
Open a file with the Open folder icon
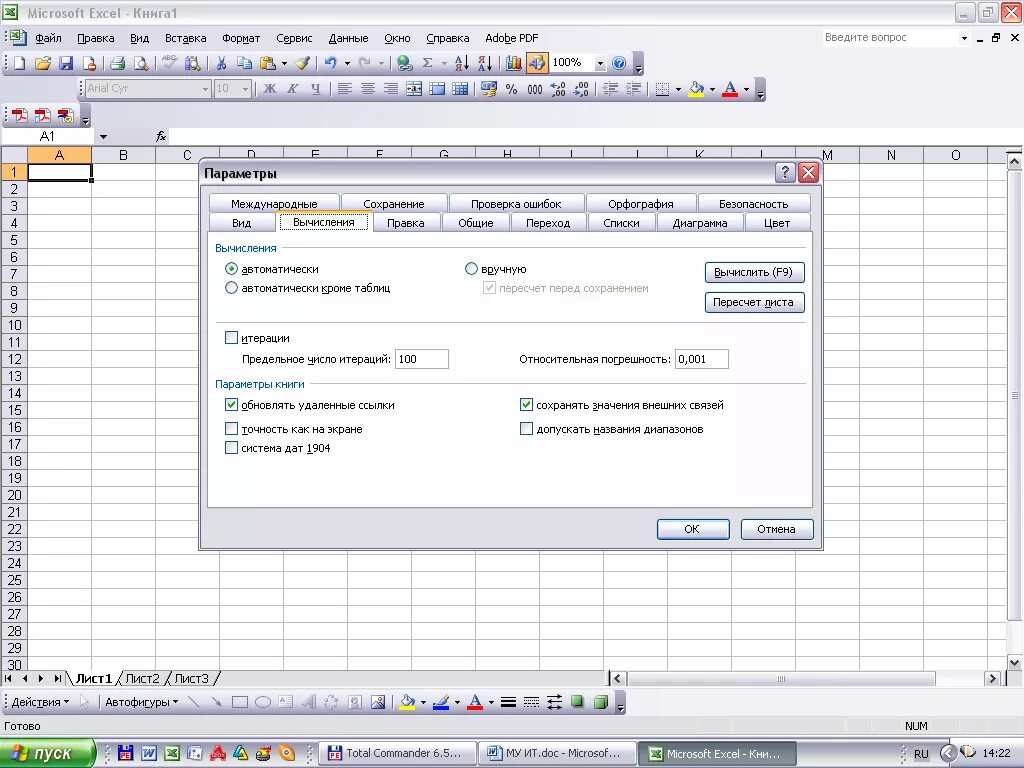(x=42, y=63)
